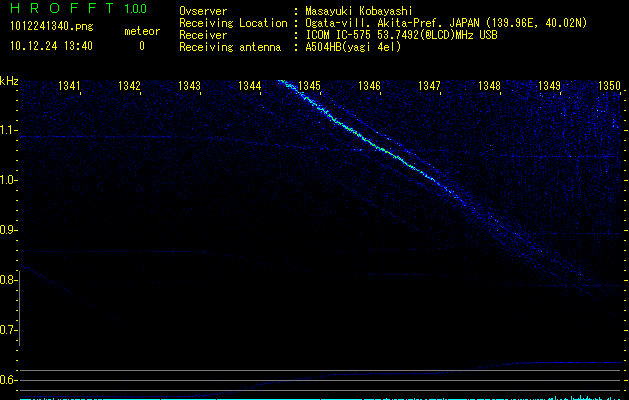Click the 1341 time marker
The width and height of the screenshot is (629, 400).
tap(69, 86)
